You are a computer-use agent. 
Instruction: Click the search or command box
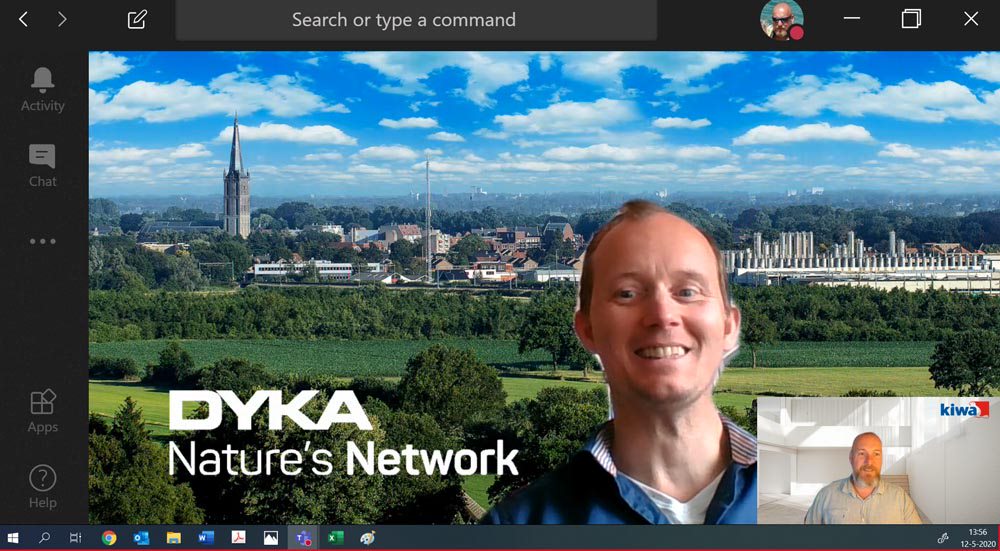click(415, 20)
